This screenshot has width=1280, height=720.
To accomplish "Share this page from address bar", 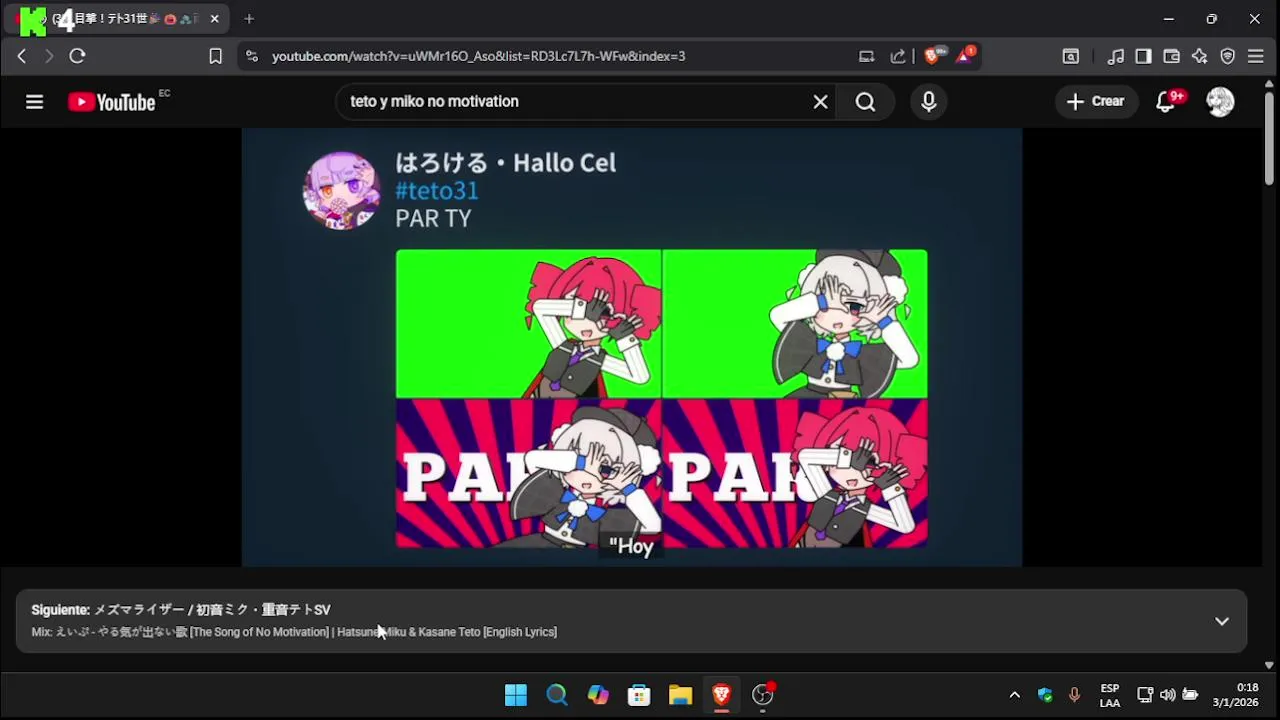I will 898,56.
